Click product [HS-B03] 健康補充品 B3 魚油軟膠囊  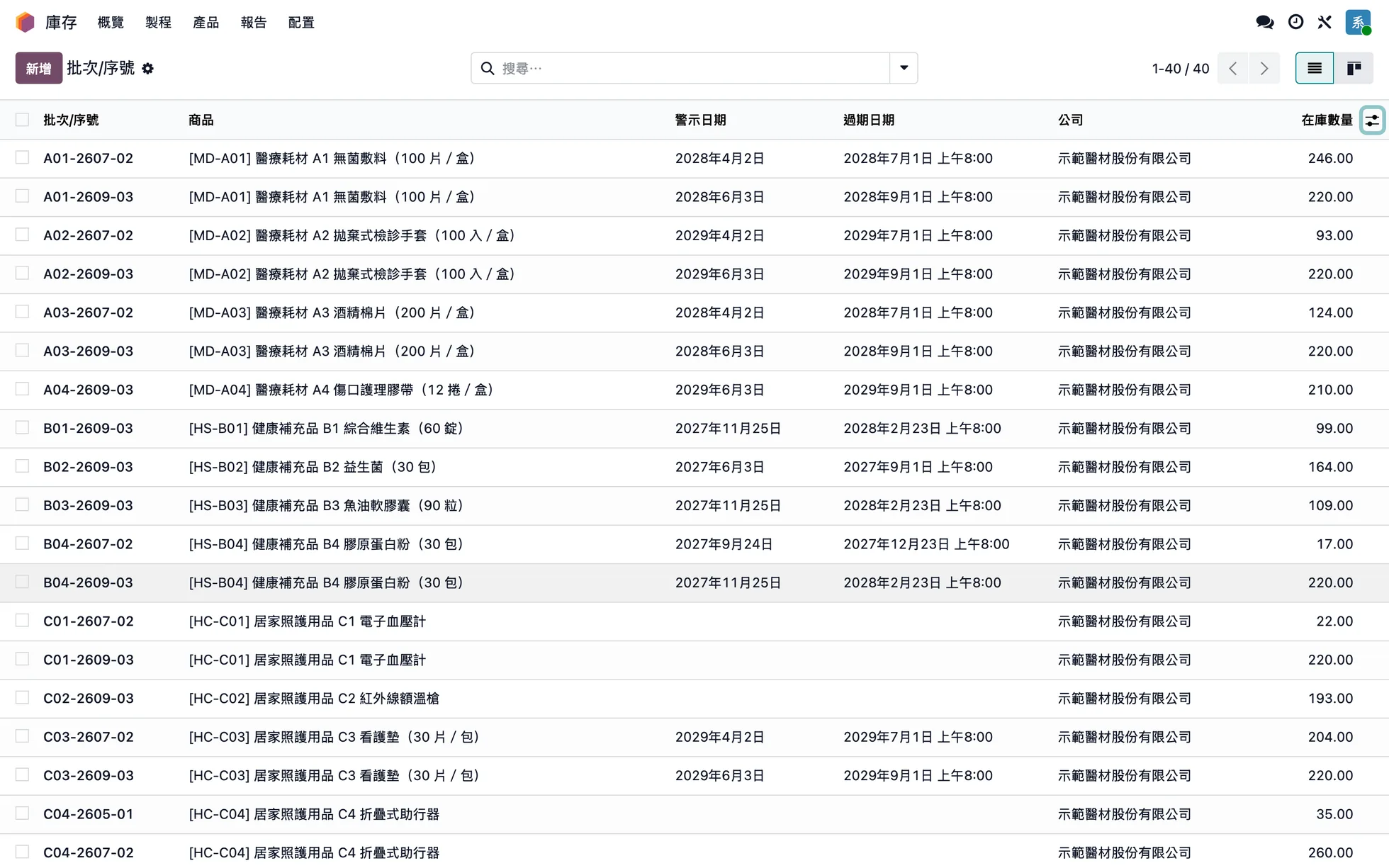click(326, 505)
